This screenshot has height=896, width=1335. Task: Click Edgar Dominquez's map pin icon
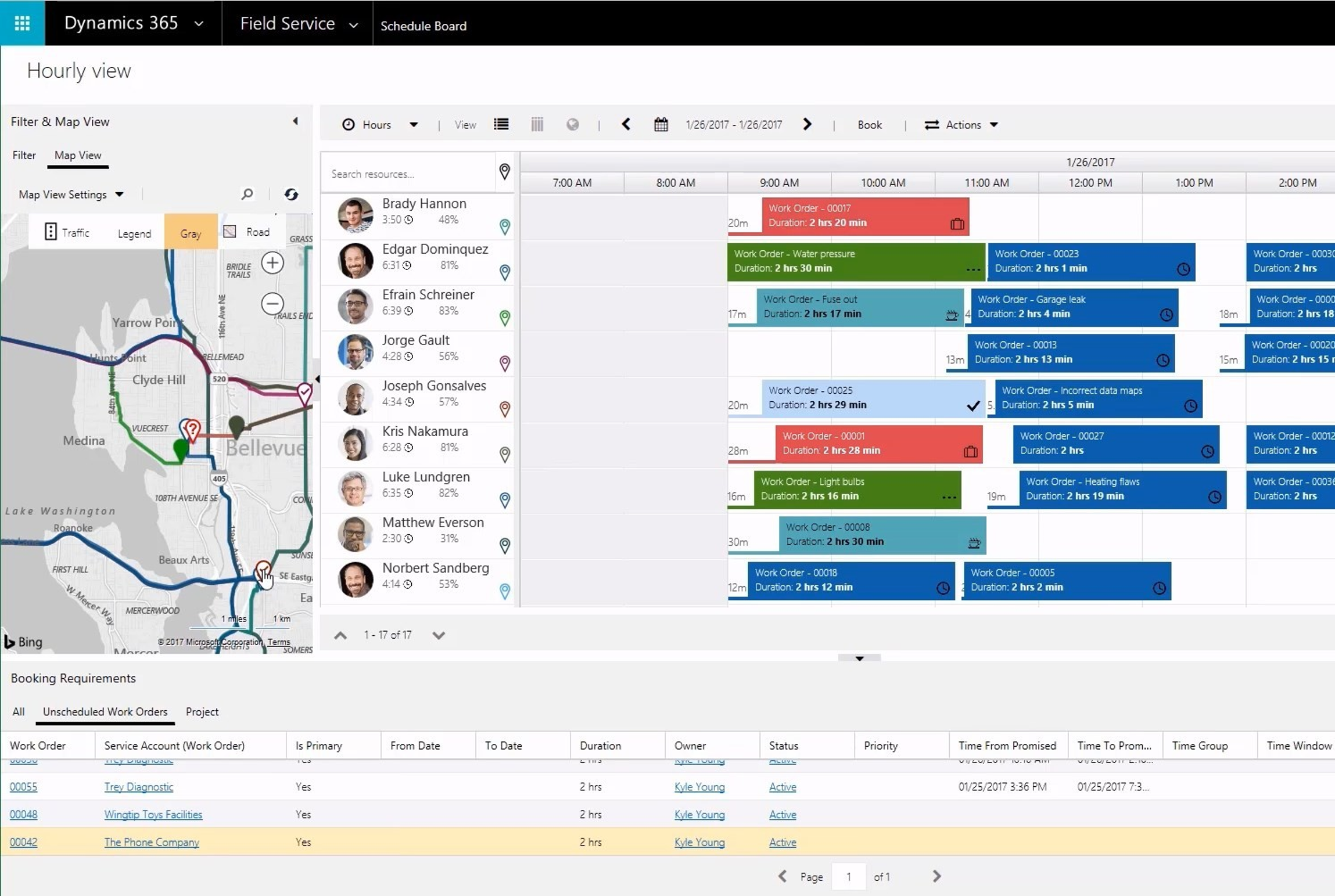(505, 272)
